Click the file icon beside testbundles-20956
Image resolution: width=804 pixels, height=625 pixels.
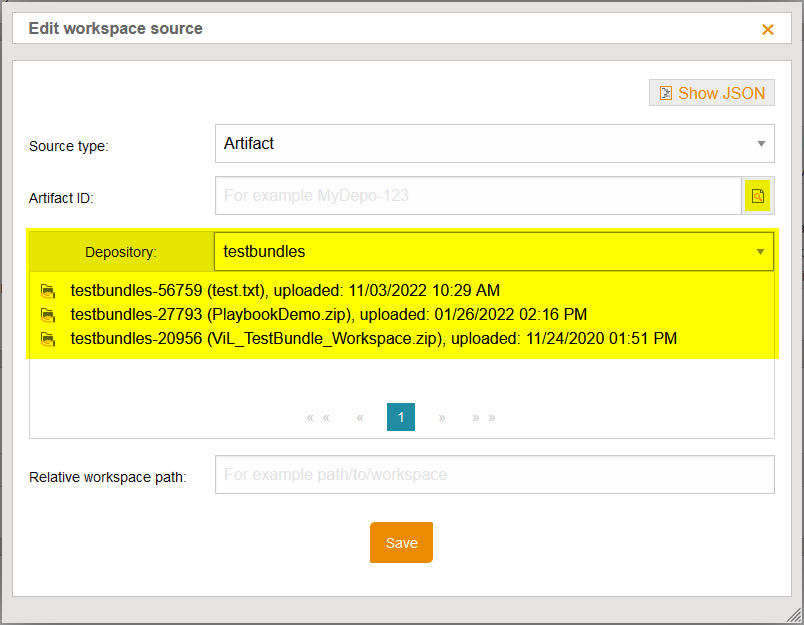pyautogui.click(x=48, y=338)
